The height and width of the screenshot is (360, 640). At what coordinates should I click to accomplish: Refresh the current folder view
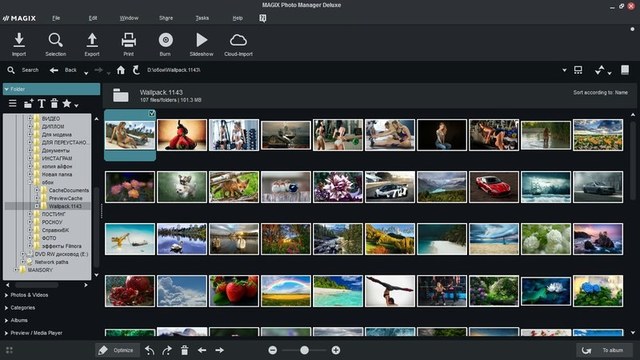[x=136, y=70]
